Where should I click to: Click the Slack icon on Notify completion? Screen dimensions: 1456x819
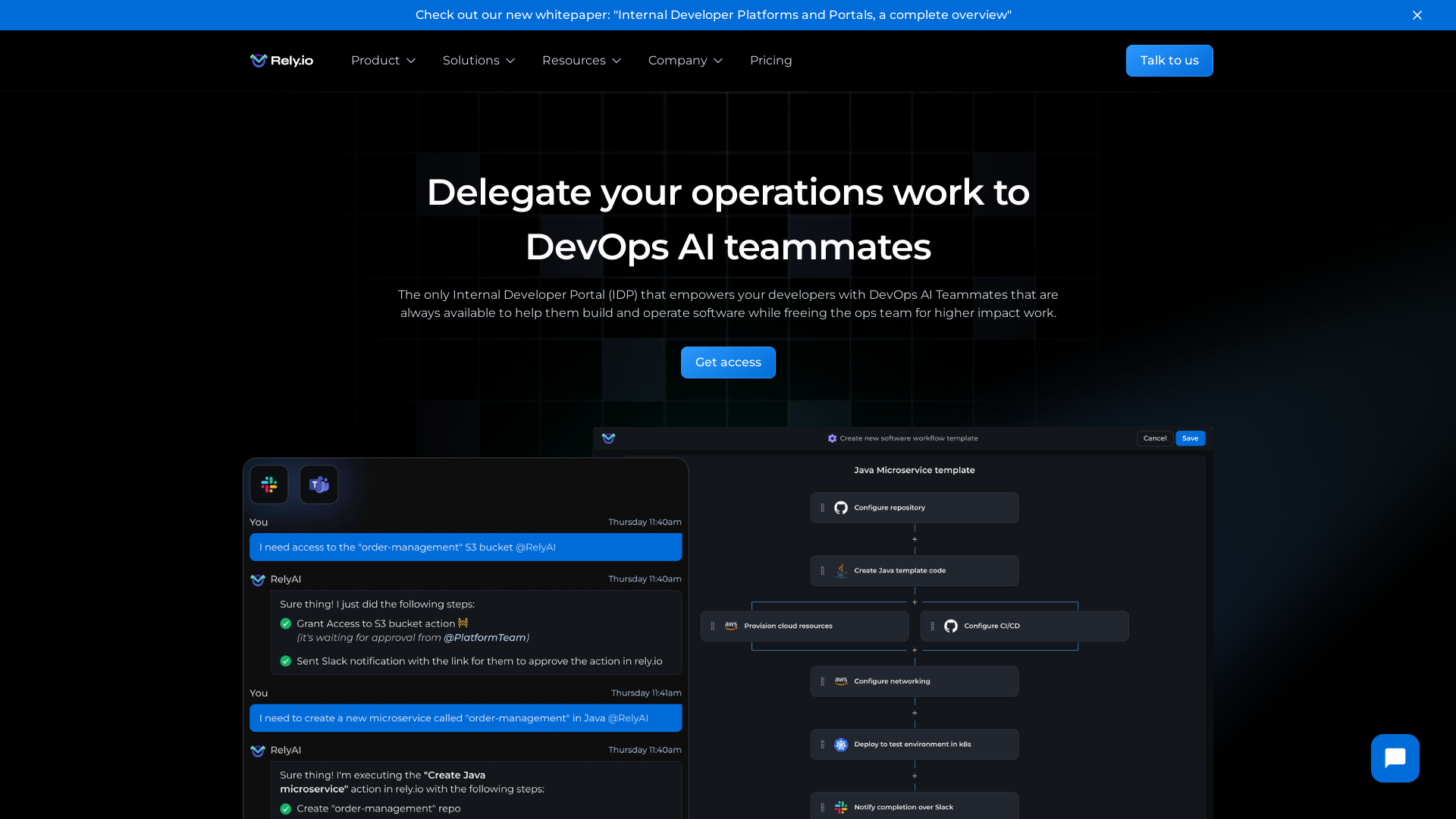841,808
